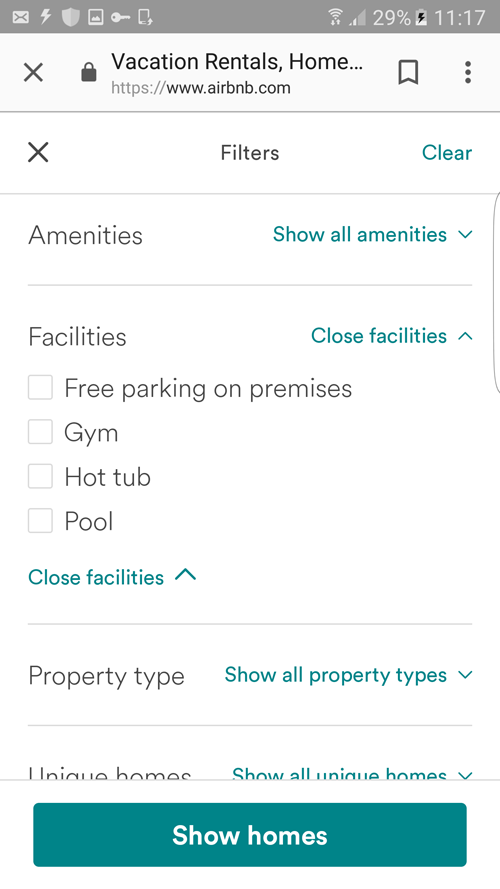The image size is (500, 889).
Task: Select the Pool checkbox
Action: pos(40,520)
